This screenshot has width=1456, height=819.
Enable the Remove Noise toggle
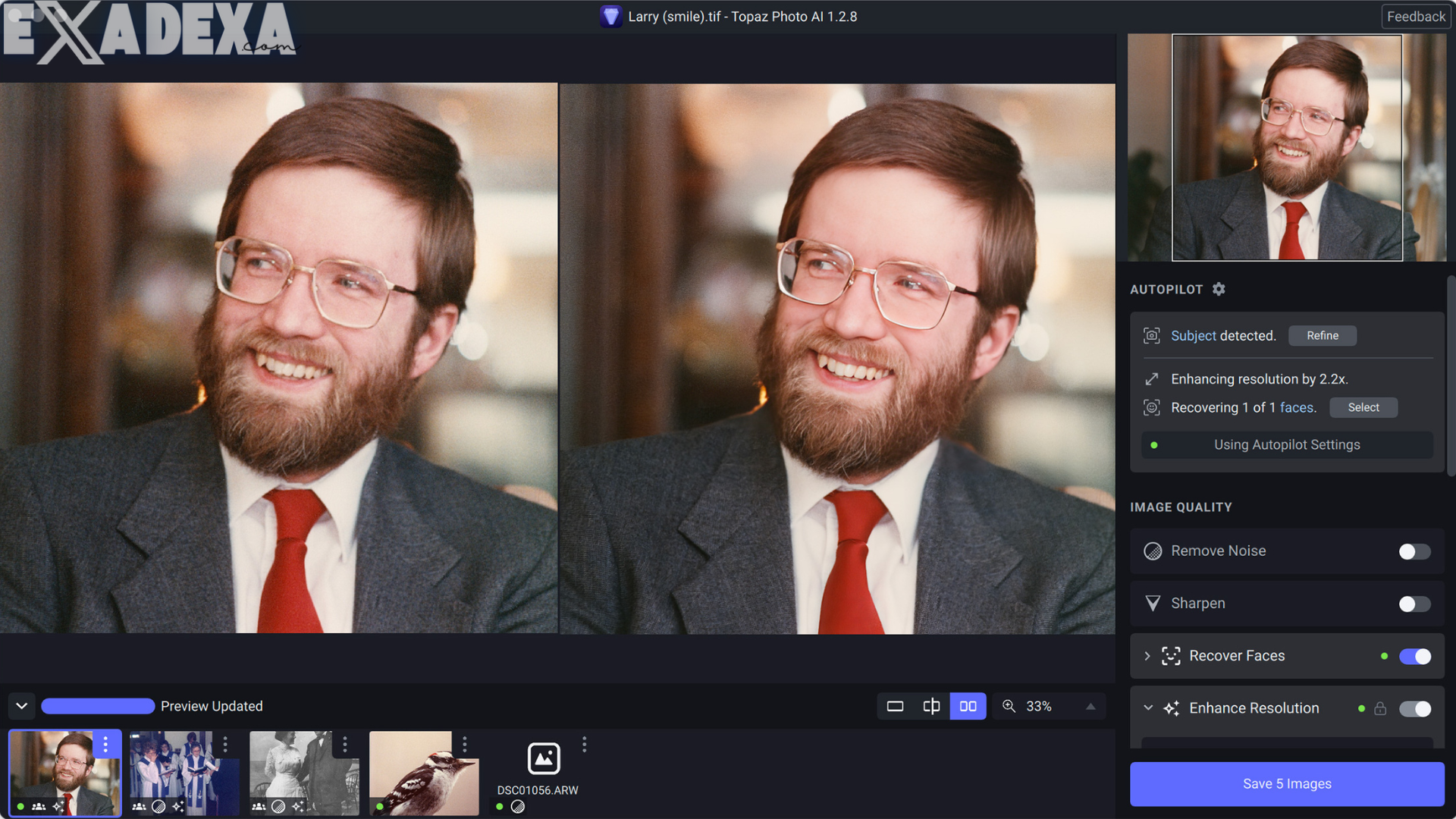(1414, 551)
